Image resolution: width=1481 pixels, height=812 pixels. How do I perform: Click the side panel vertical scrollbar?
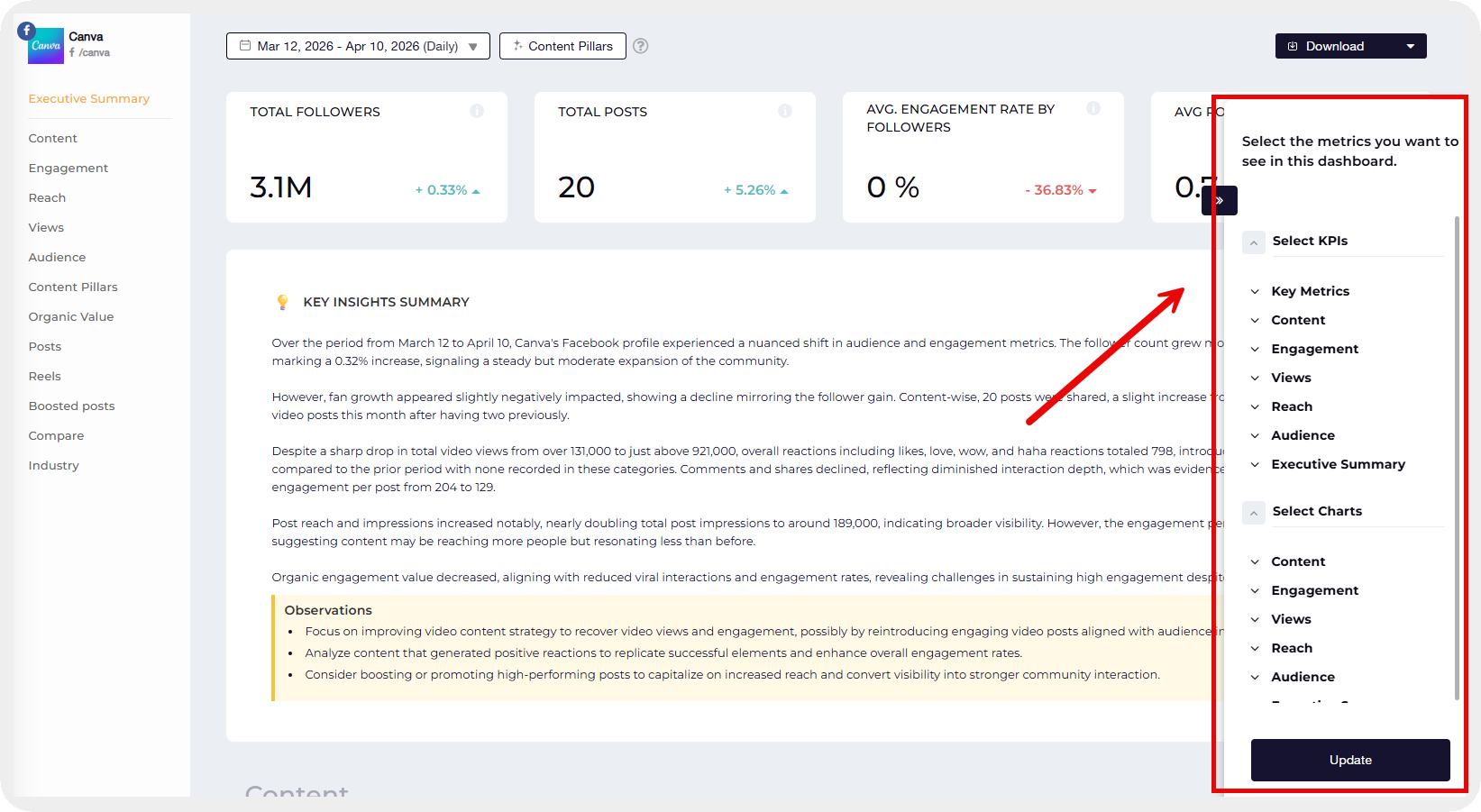tap(1457, 458)
